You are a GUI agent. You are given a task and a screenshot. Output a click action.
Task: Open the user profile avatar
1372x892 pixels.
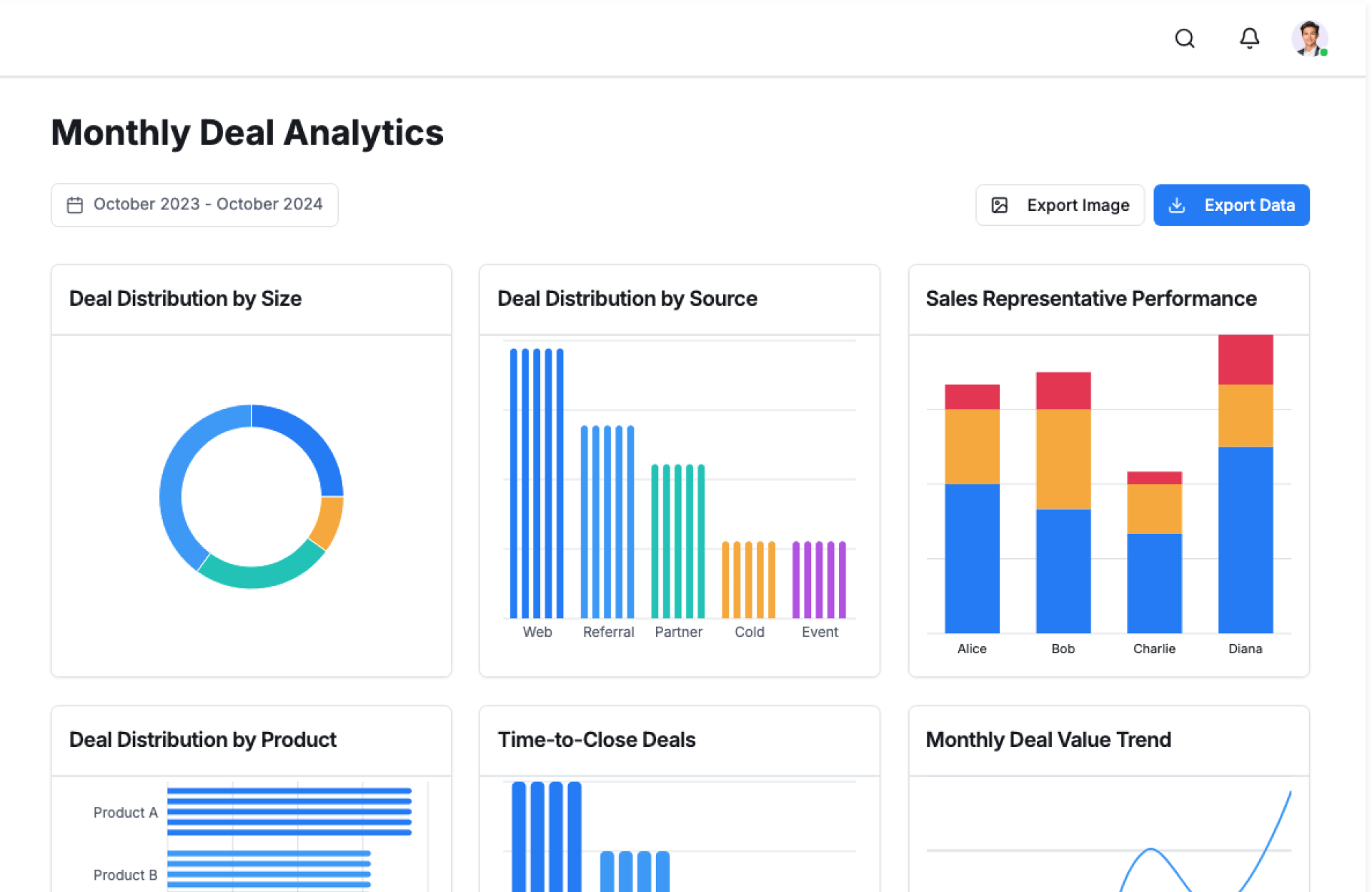point(1308,39)
